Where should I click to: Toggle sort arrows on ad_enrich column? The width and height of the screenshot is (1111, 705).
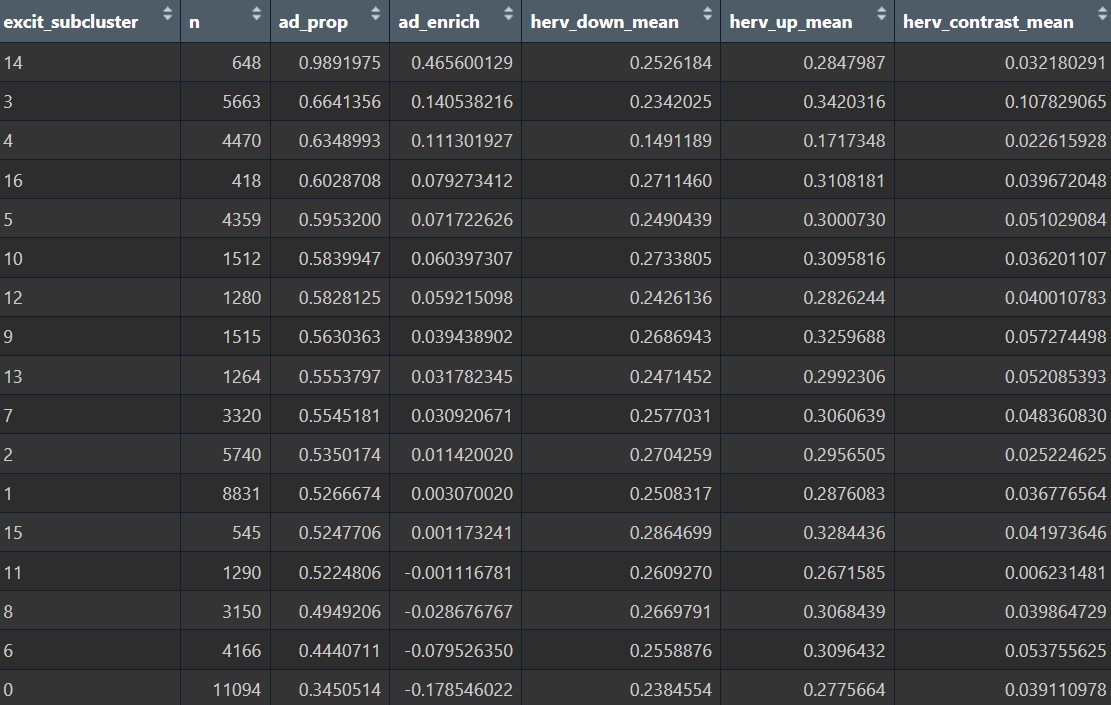click(x=507, y=15)
